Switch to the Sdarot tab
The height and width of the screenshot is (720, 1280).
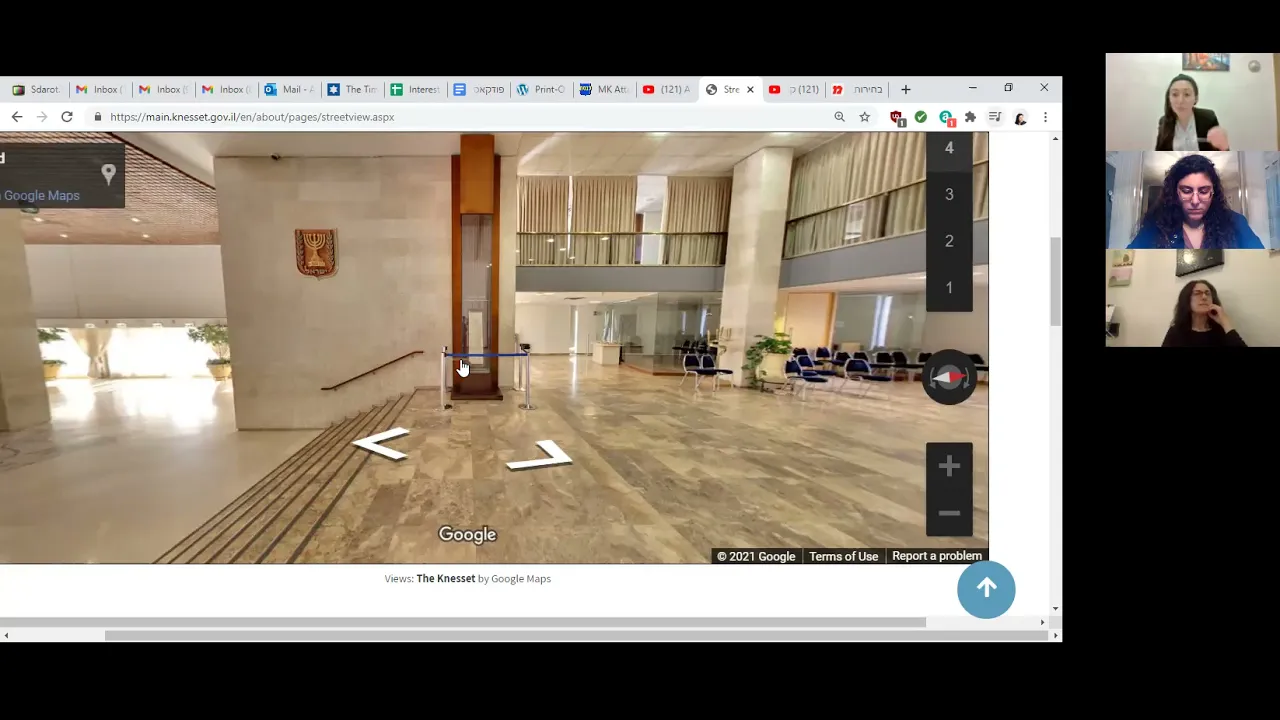(x=37, y=89)
